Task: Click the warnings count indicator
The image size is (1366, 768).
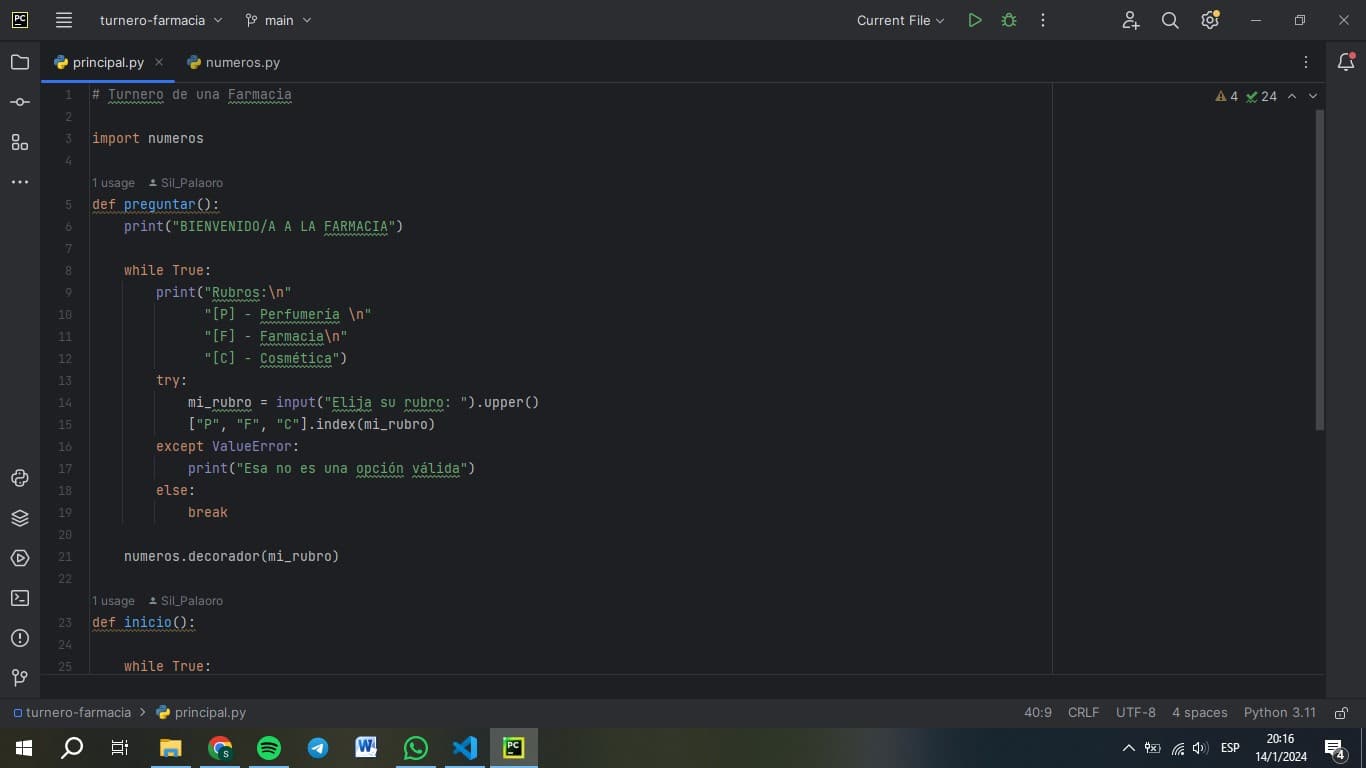Action: pyautogui.click(x=1227, y=96)
